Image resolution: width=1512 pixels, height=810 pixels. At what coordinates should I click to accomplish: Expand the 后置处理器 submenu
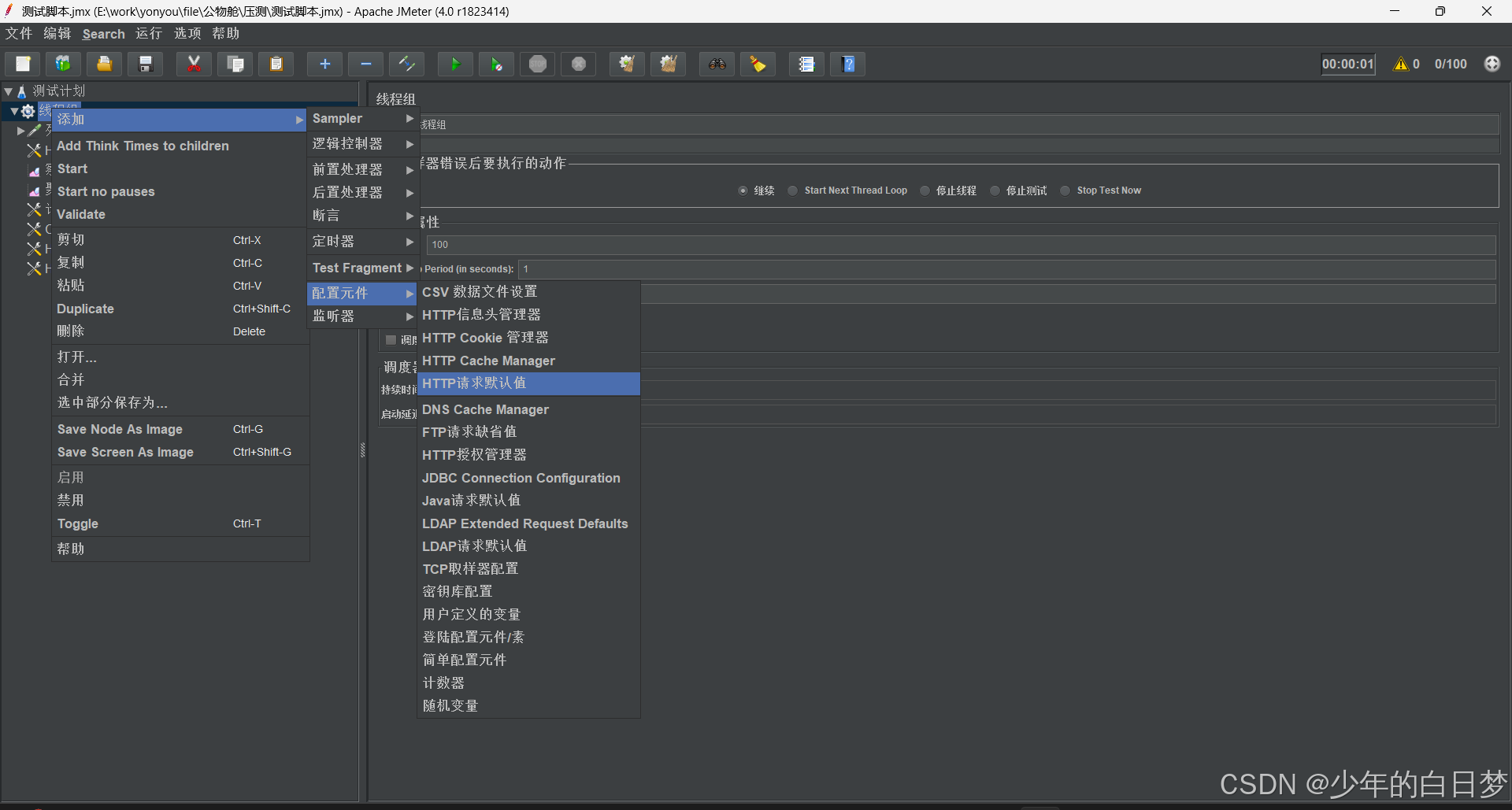(363, 192)
